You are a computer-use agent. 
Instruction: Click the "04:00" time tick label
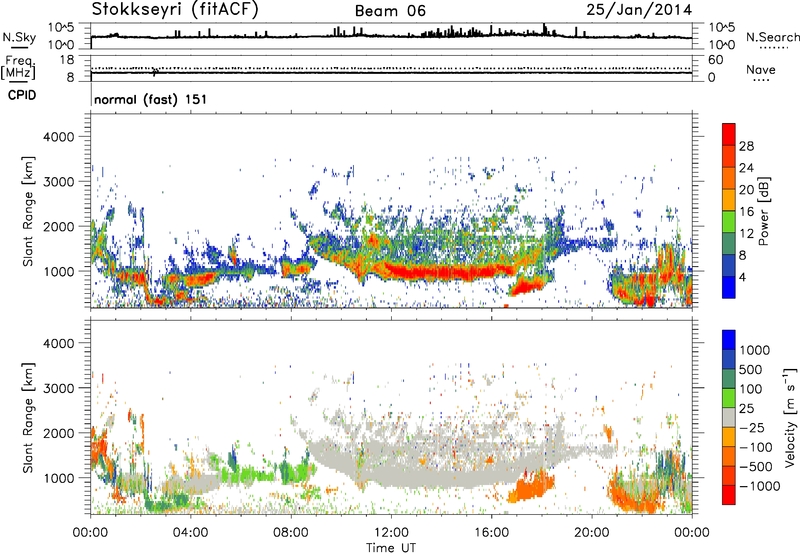[x=190, y=533]
